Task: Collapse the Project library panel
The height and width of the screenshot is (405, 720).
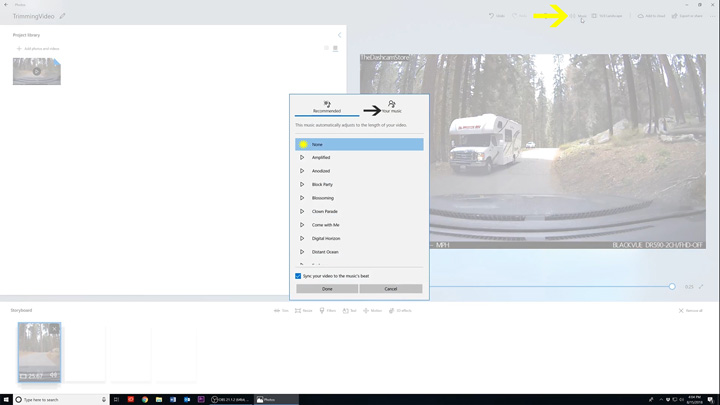Action: pyautogui.click(x=339, y=35)
